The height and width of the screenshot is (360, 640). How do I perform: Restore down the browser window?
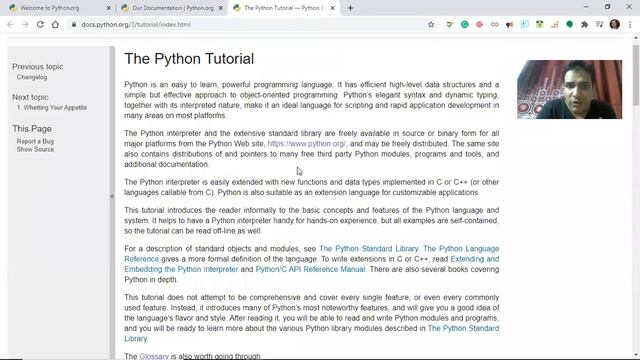tap(607, 7)
